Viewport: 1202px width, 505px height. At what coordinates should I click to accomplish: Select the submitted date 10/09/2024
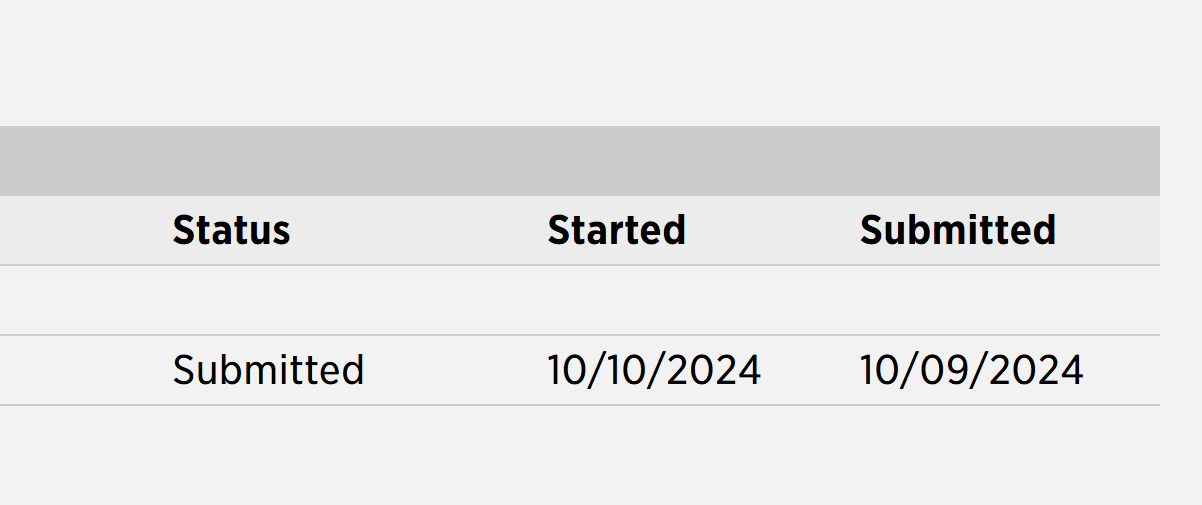pos(972,370)
